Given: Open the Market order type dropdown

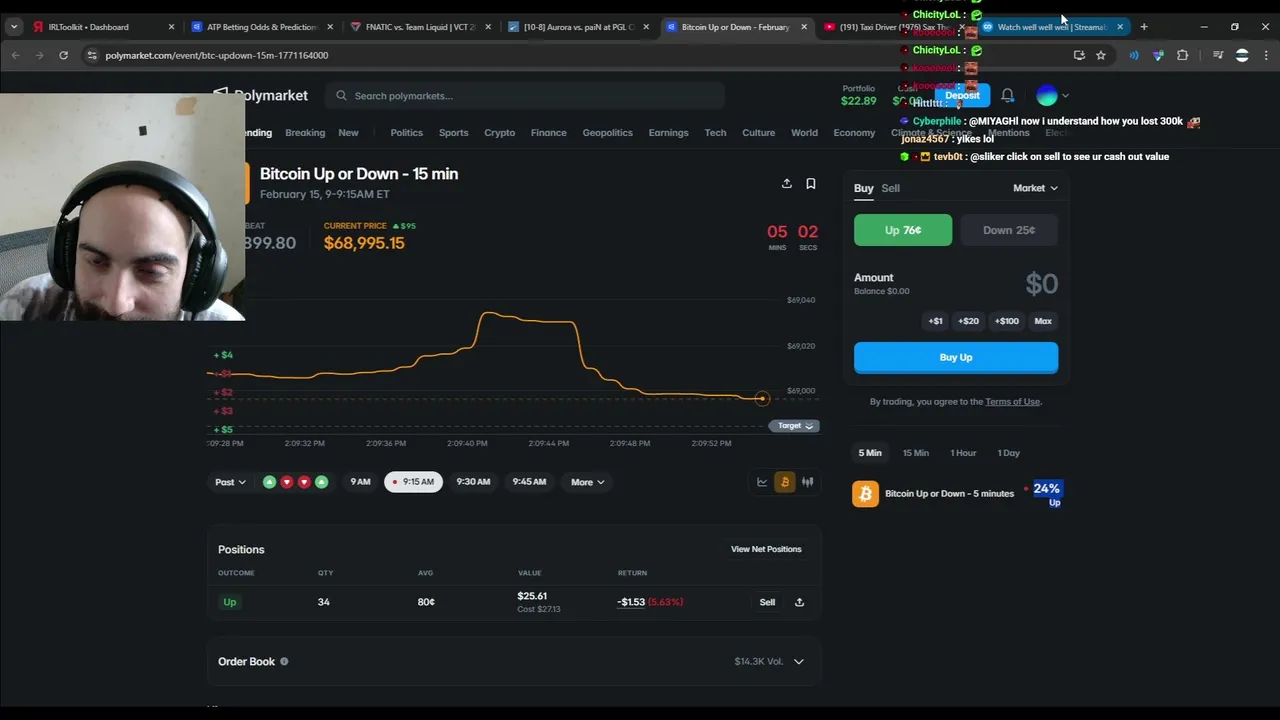Looking at the screenshot, I should point(1035,188).
